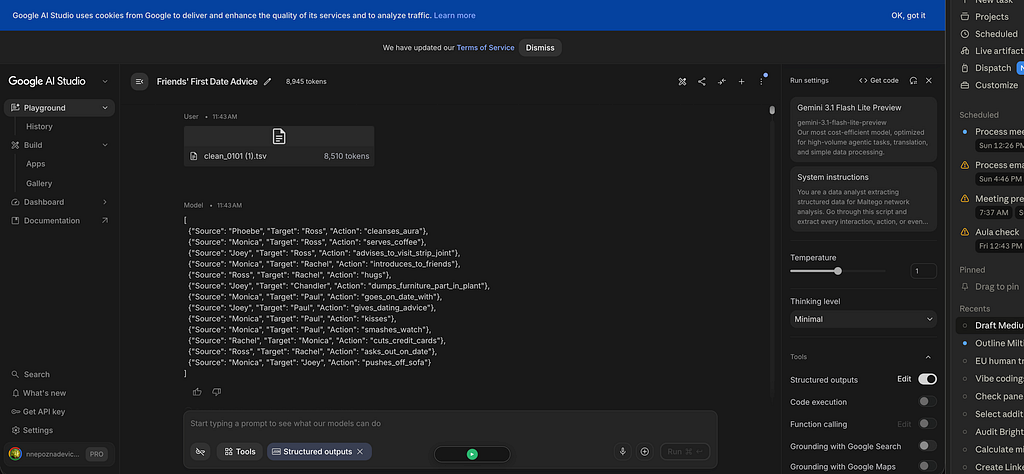The width and height of the screenshot is (1024, 474).
Task: Open the System instructions card
Action: [863, 198]
